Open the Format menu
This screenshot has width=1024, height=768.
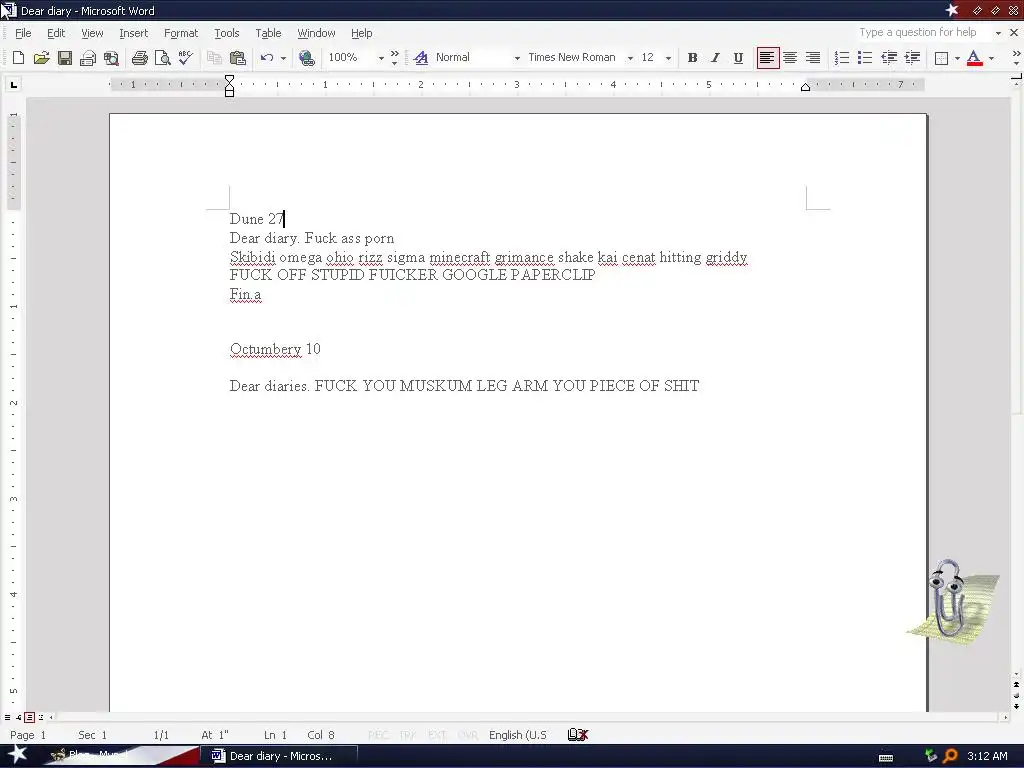(180, 33)
